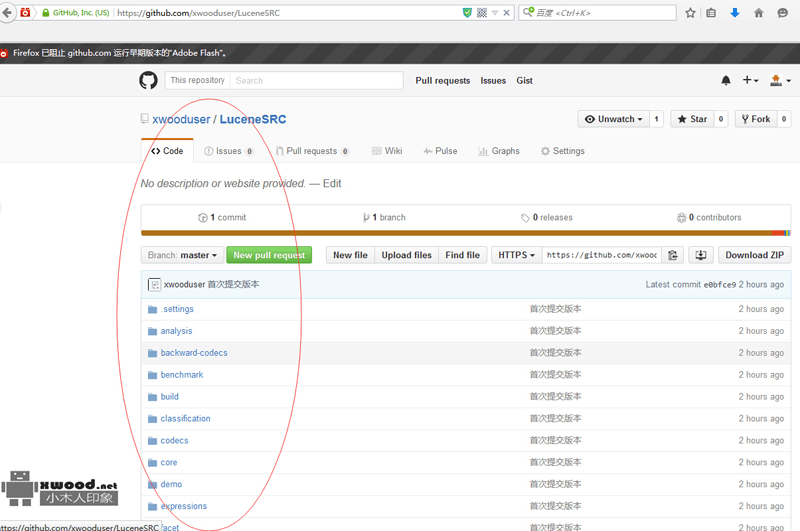Screen dimensions: 800x531
Task: Expand the Unwatch dropdown
Action: pyautogui.click(x=614, y=119)
